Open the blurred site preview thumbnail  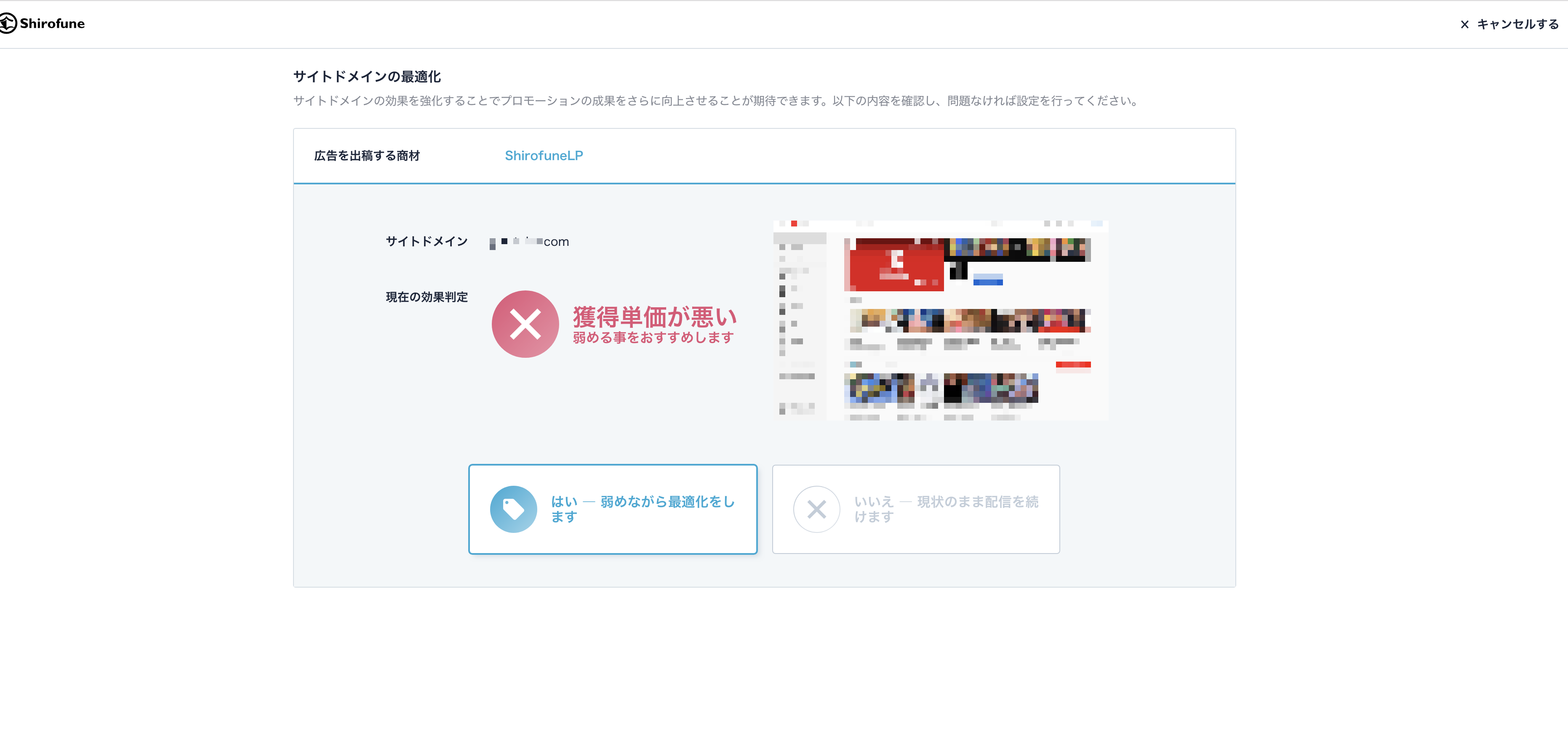click(941, 320)
